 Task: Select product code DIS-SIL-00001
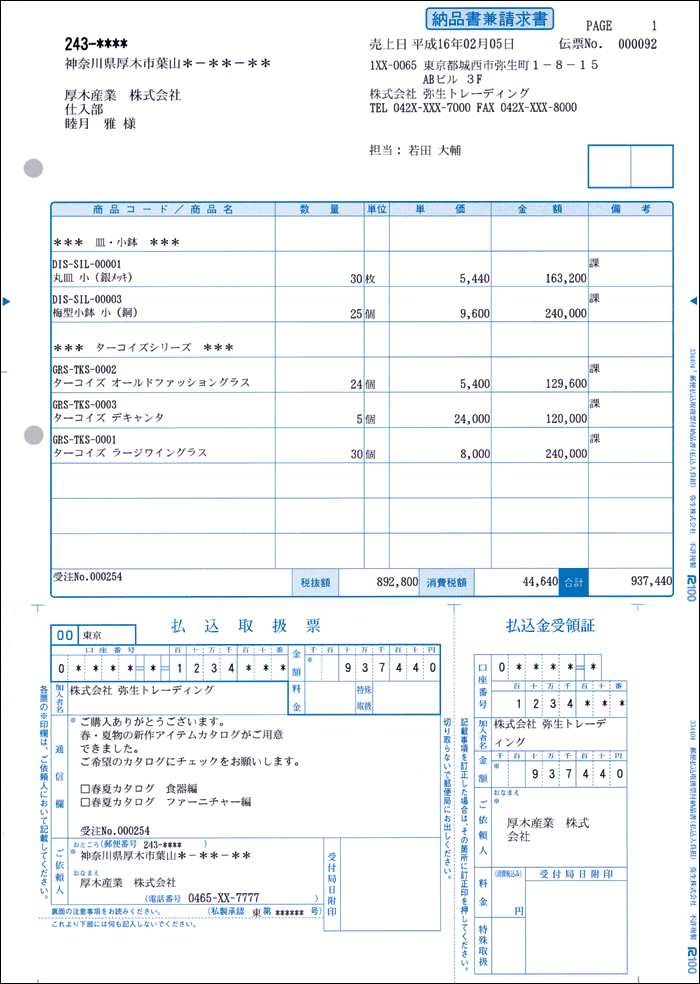click(87, 264)
